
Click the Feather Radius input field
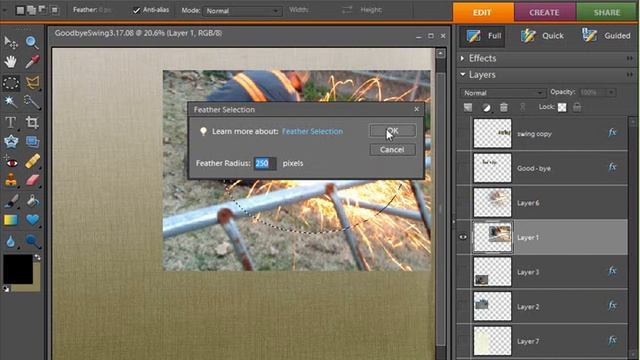pyautogui.click(x=264, y=163)
